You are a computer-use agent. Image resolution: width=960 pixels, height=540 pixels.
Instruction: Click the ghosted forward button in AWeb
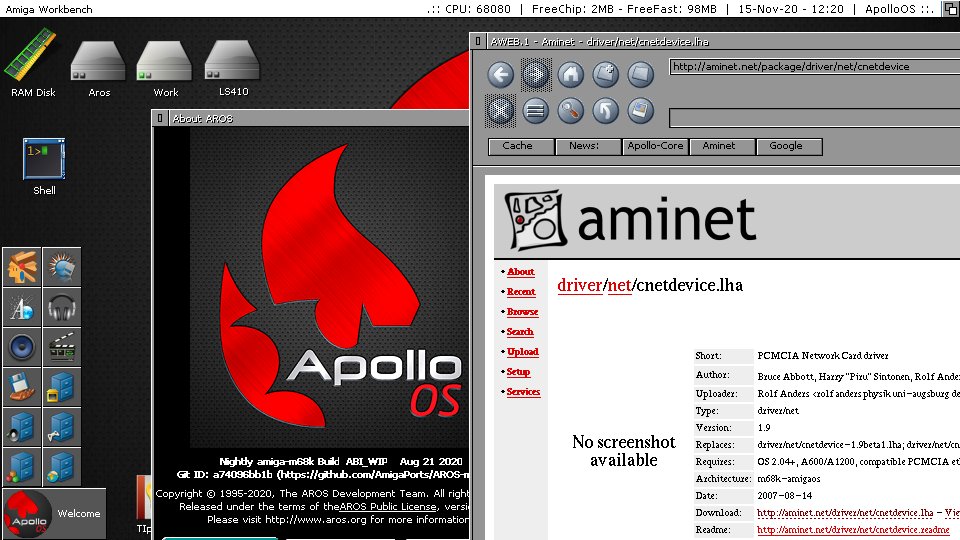tap(536, 75)
